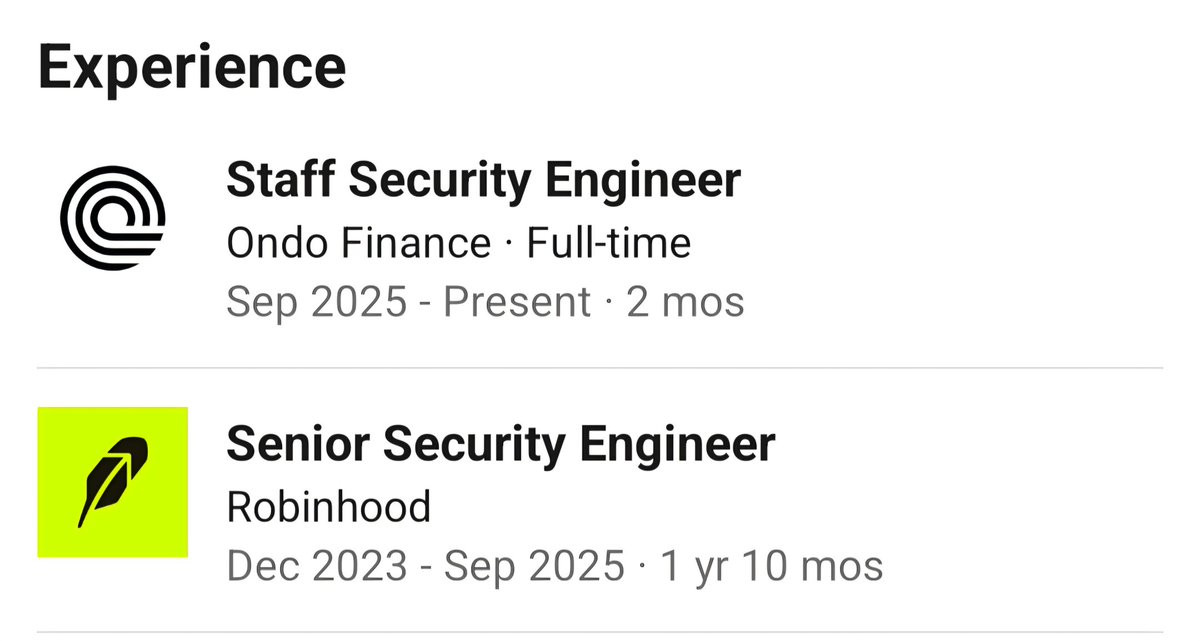Click the Ondo Finance circular logo
The image size is (1200, 641).
pos(112,217)
